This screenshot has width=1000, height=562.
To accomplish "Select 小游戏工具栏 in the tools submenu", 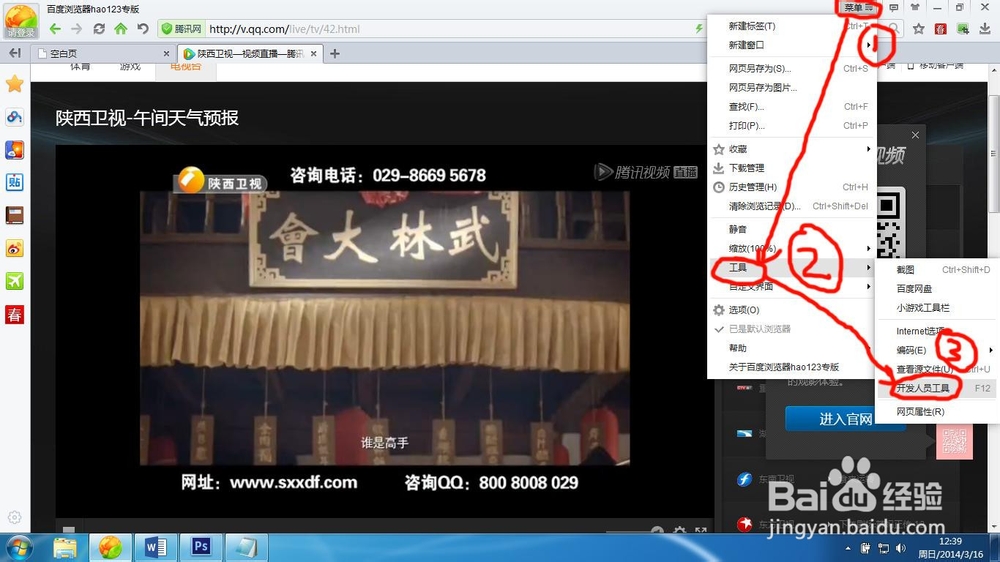I will [938, 308].
